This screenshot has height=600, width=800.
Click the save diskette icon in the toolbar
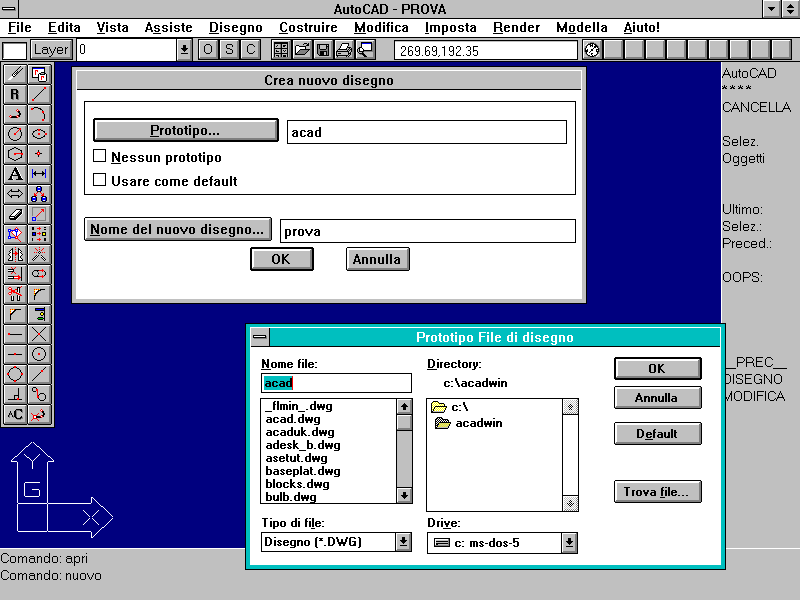323,50
